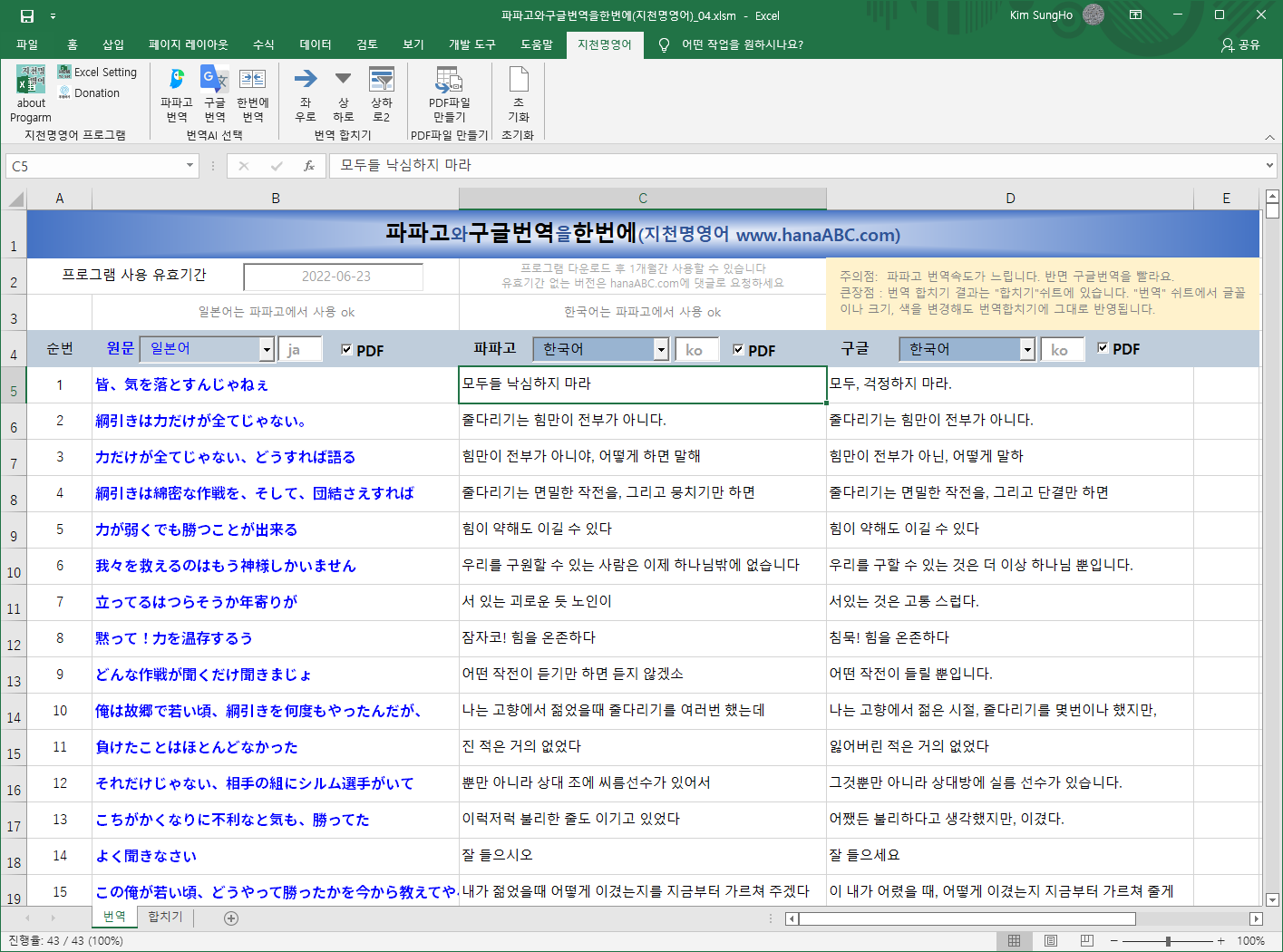Expand the formula bar

(1268, 166)
